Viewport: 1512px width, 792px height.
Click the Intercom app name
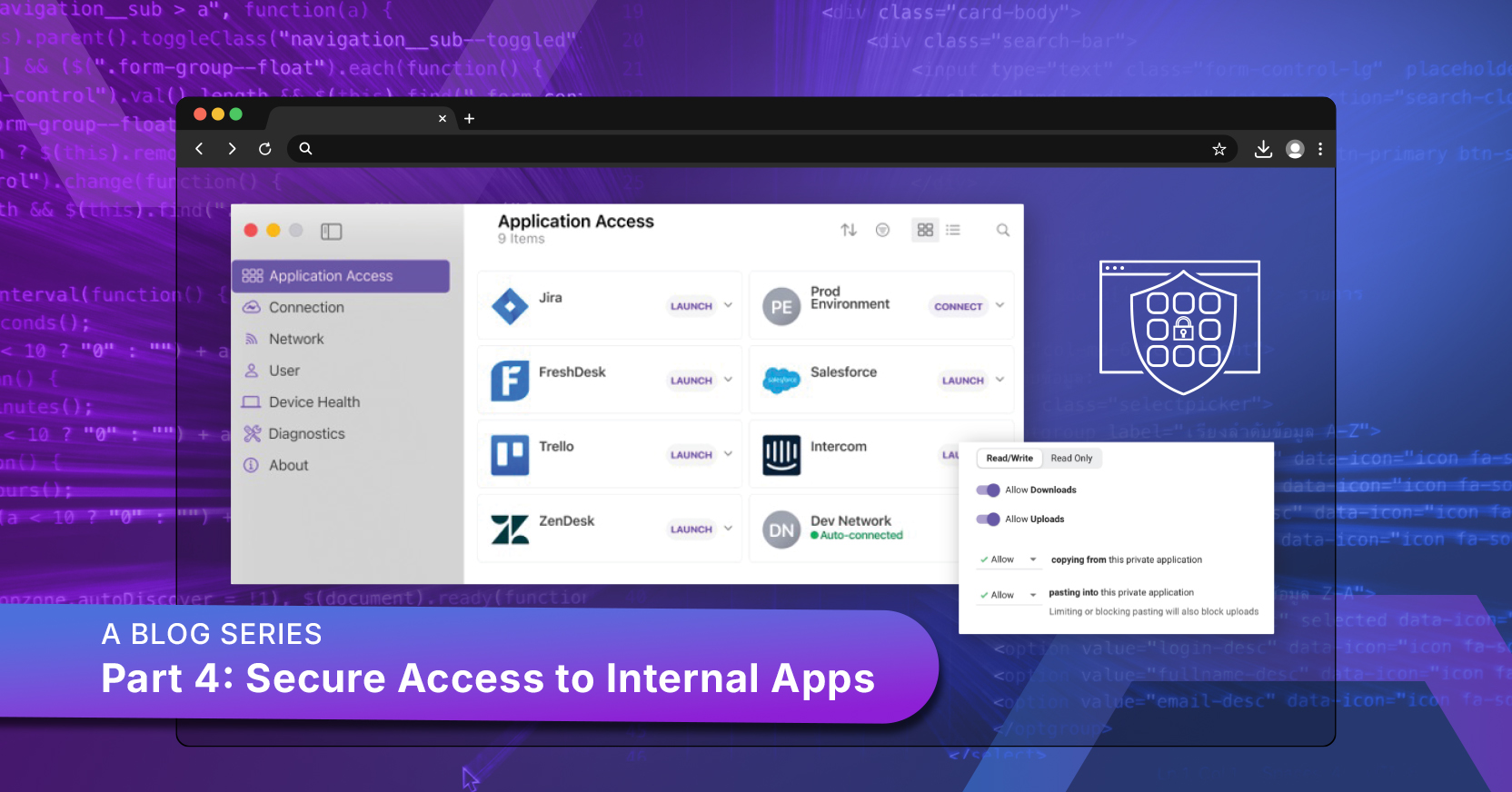[839, 447]
